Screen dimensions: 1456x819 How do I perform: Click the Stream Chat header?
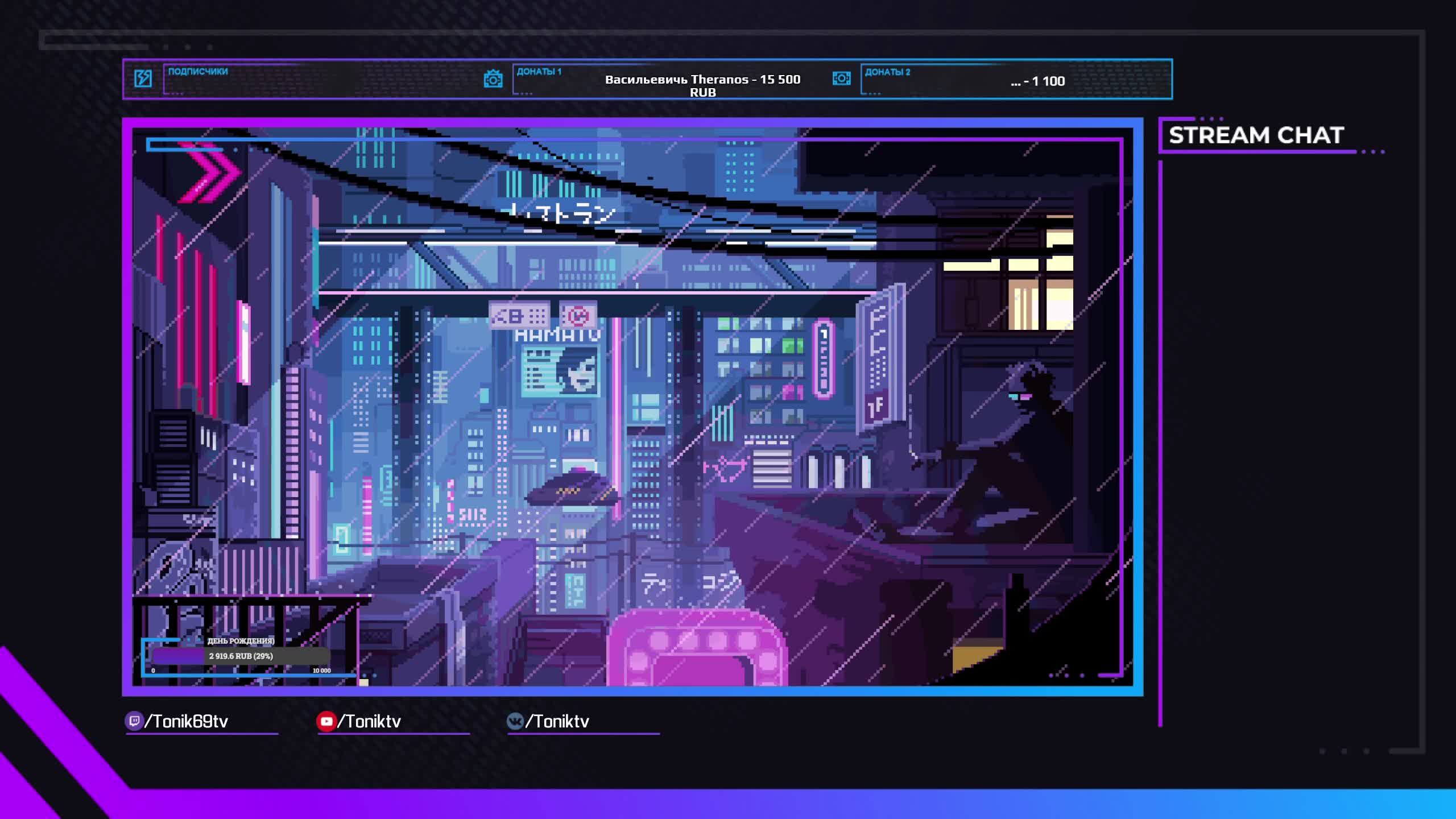click(1256, 135)
